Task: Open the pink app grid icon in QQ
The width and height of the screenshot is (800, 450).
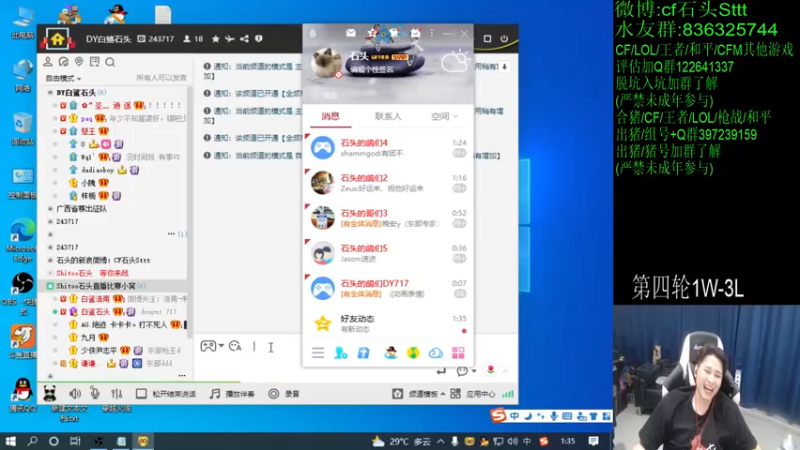Action: point(458,353)
